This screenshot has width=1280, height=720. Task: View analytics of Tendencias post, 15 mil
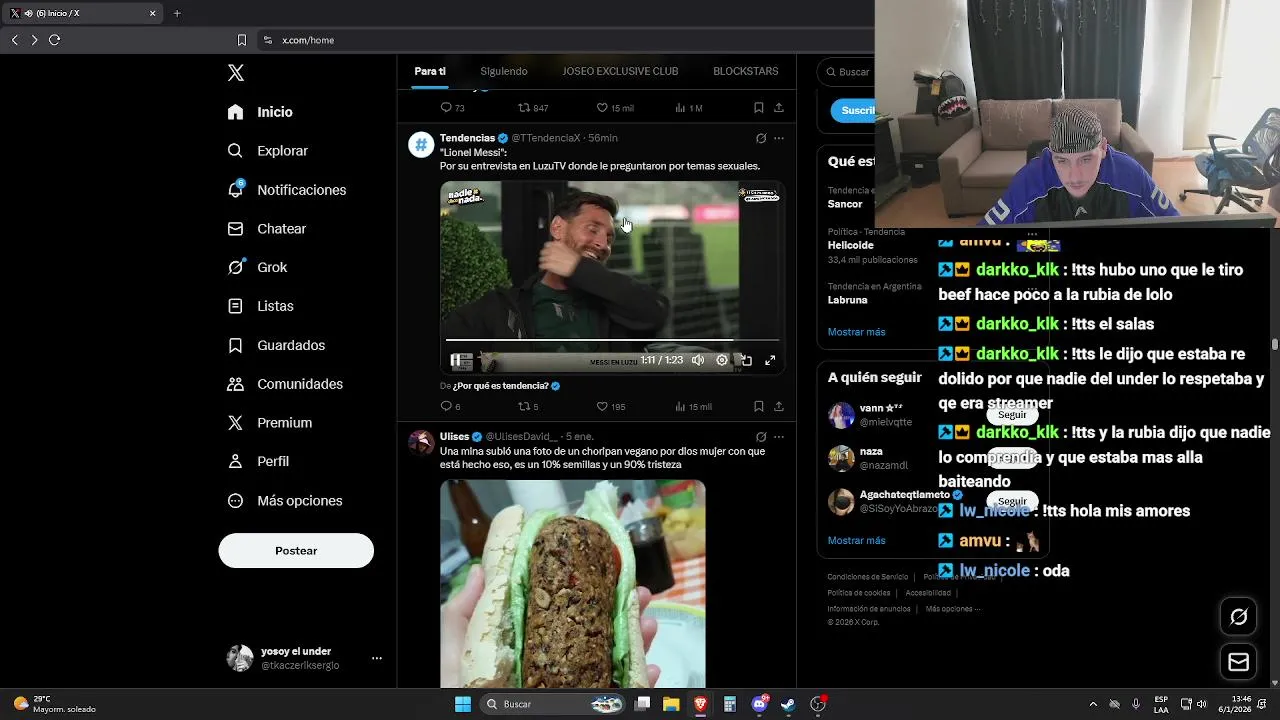pos(694,406)
